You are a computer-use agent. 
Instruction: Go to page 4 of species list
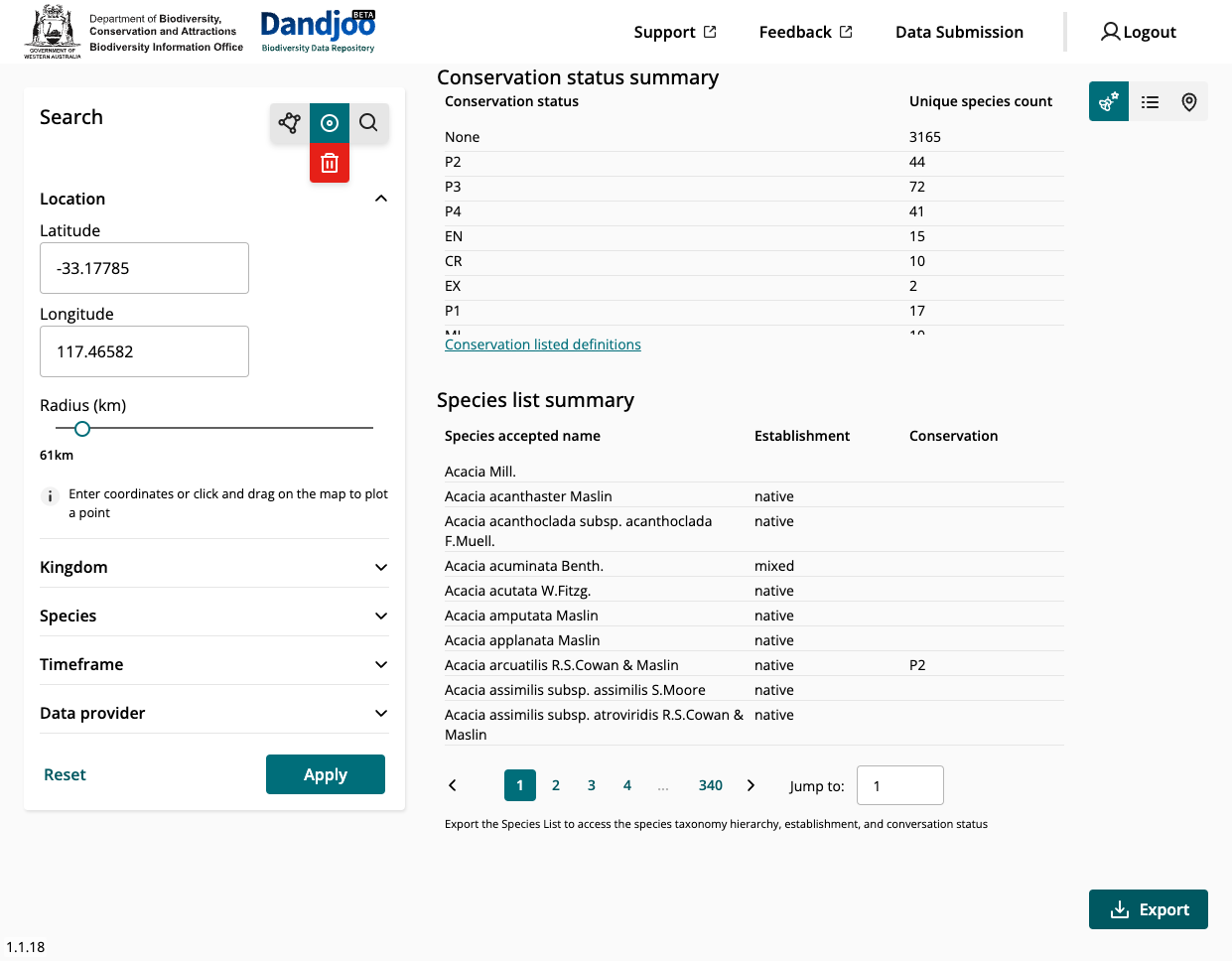(627, 785)
